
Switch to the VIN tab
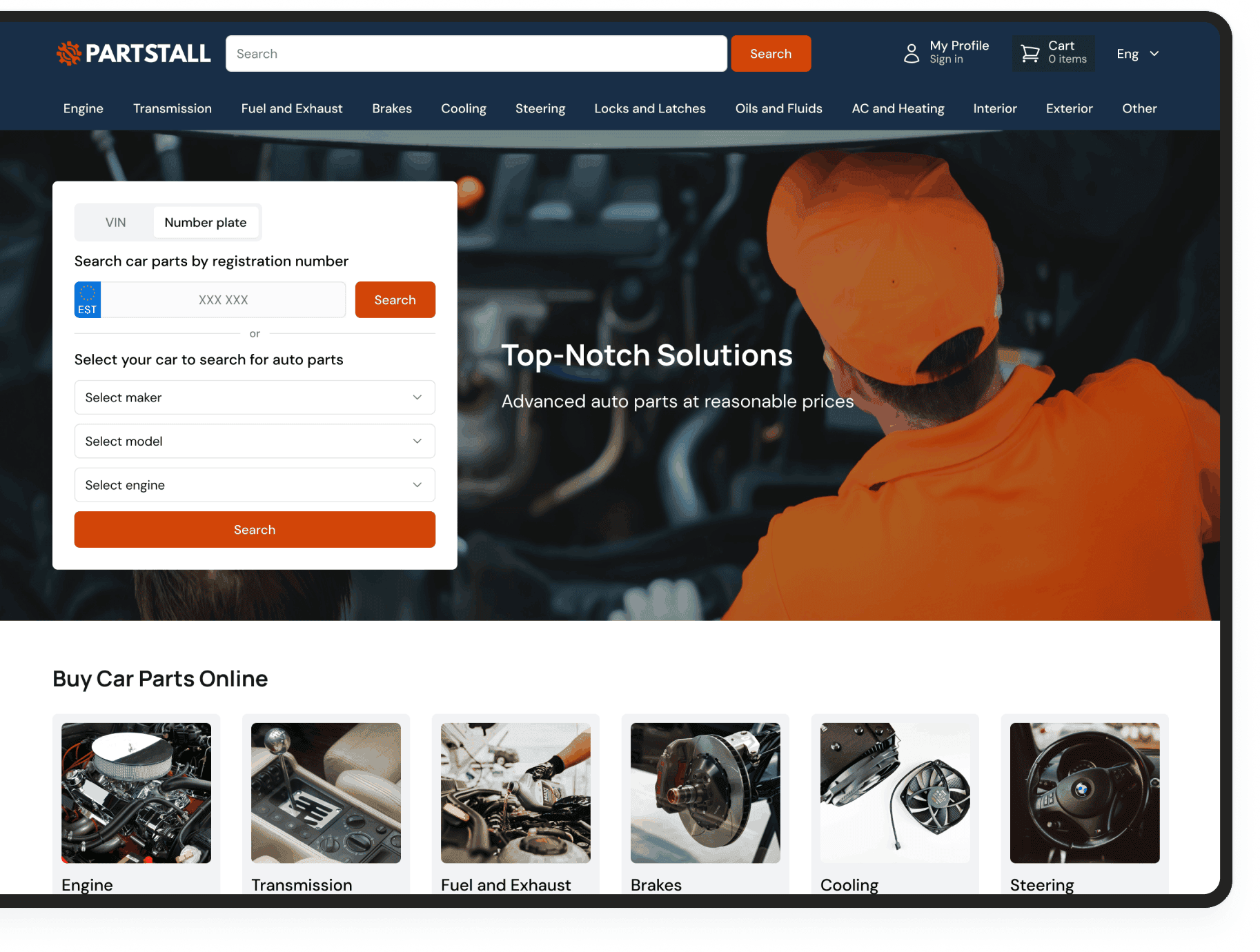115,222
